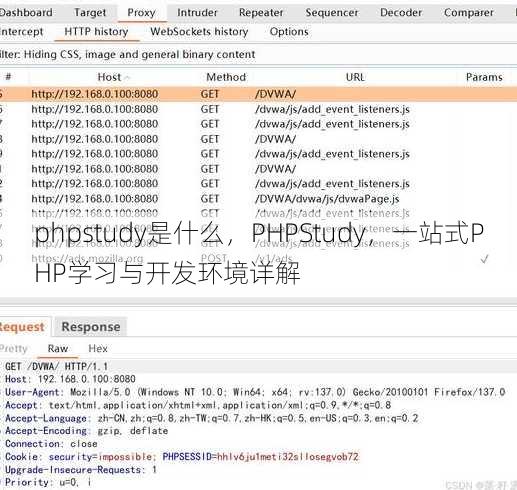Viewport: 517px width, 490px height.
Task: Select the https://ads.mozilla.org POST row
Action: coord(258,258)
